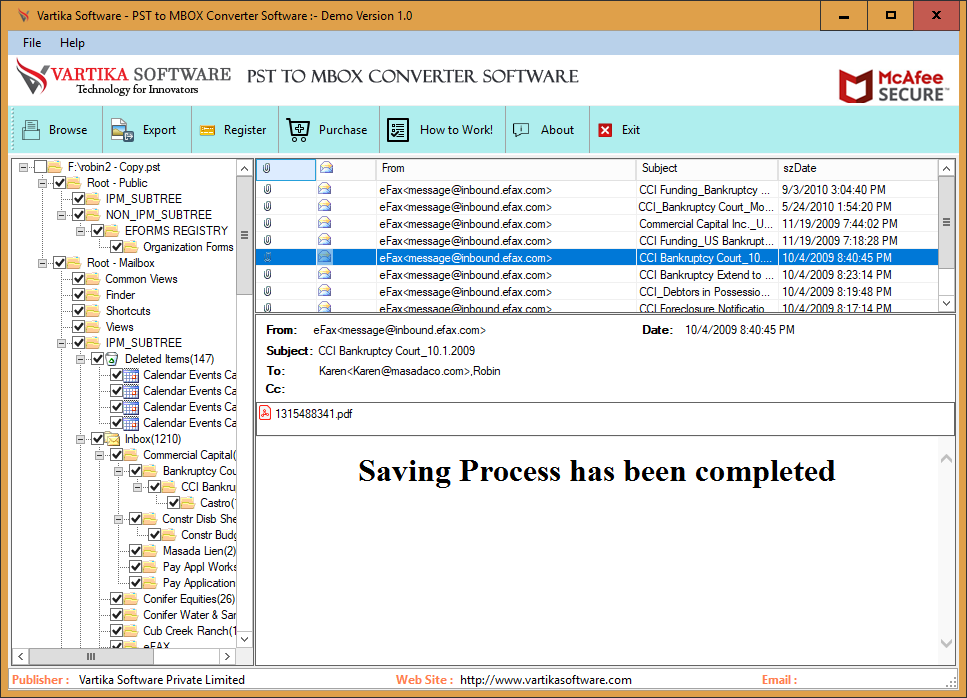Click the red Exit X icon
This screenshot has width=967, height=698.
tap(606, 130)
